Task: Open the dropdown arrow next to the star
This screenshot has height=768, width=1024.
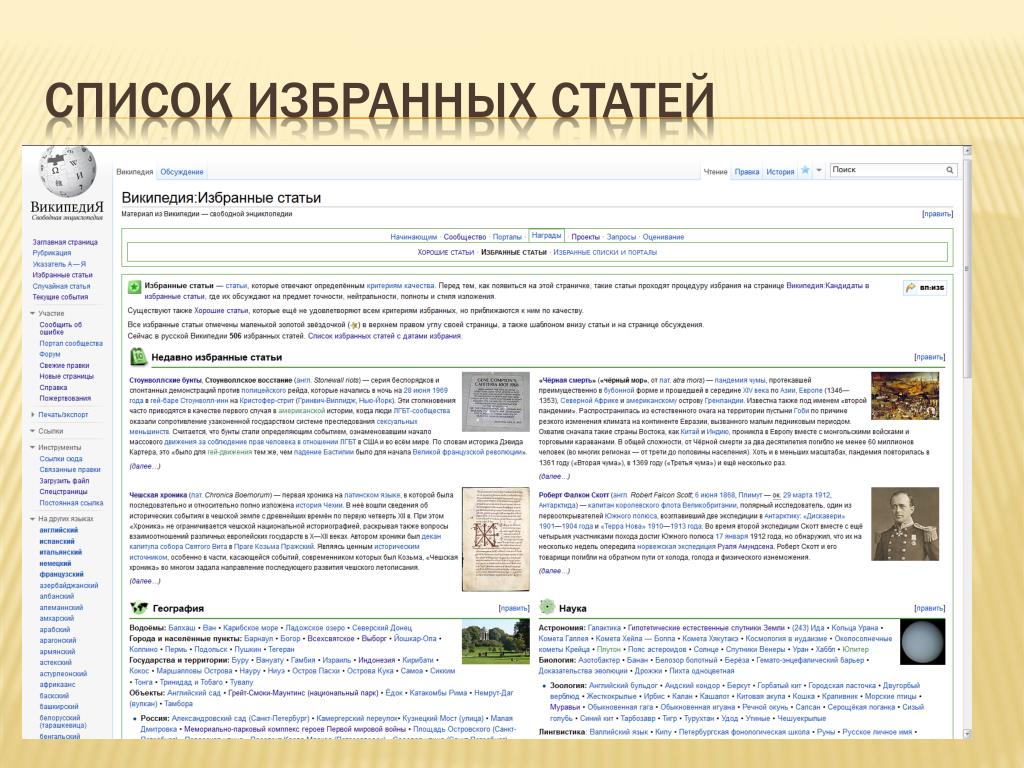Action: pos(818,170)
